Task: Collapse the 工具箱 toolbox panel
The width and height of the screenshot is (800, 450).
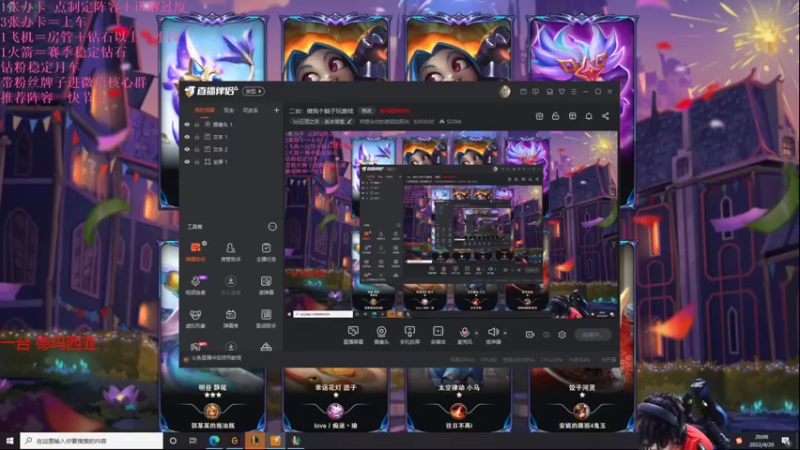Action: click(x=272, y=227)
